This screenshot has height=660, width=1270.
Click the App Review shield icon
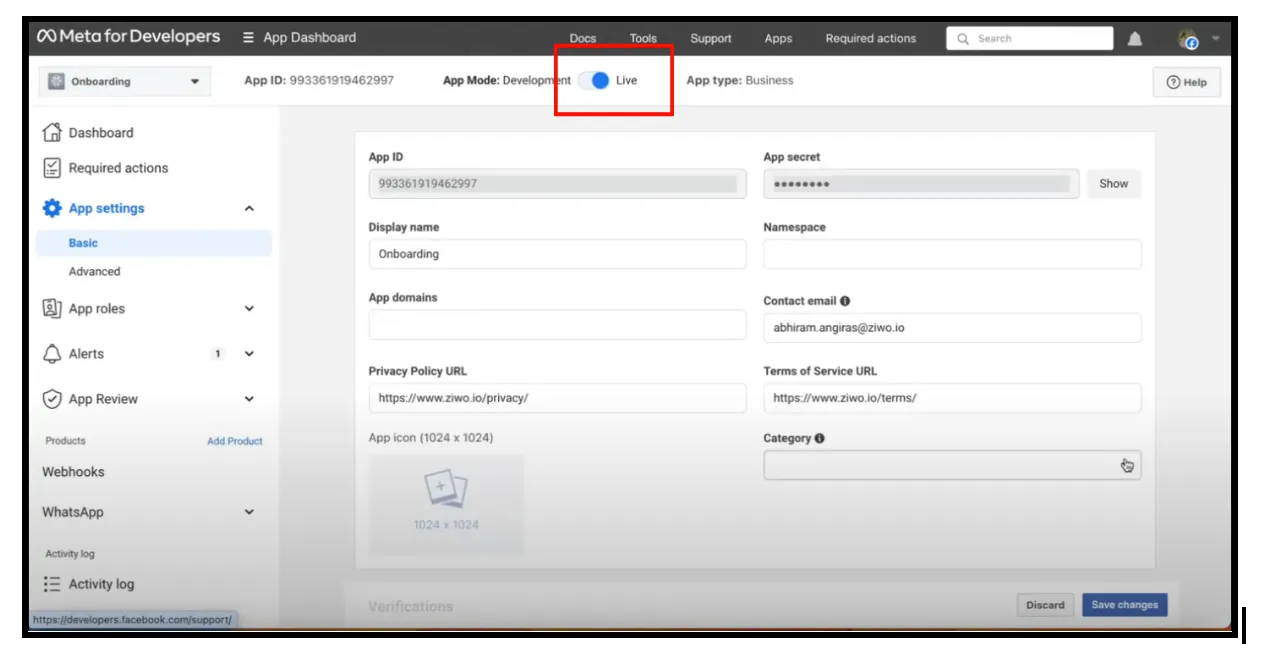pyautogui.click(x=52, y=399)
